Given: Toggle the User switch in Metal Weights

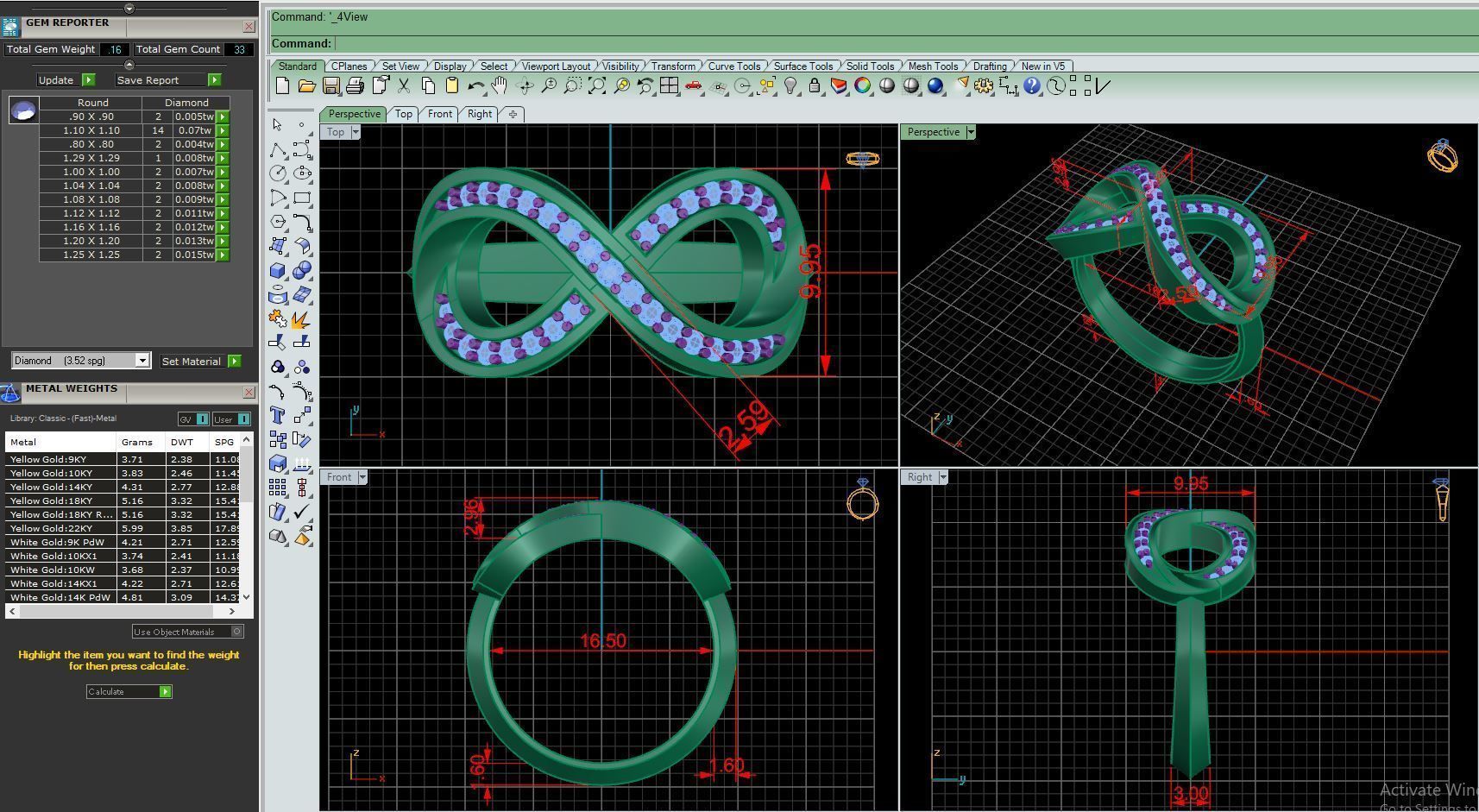Looking at the screenshot, I should [x=231, y=419].
